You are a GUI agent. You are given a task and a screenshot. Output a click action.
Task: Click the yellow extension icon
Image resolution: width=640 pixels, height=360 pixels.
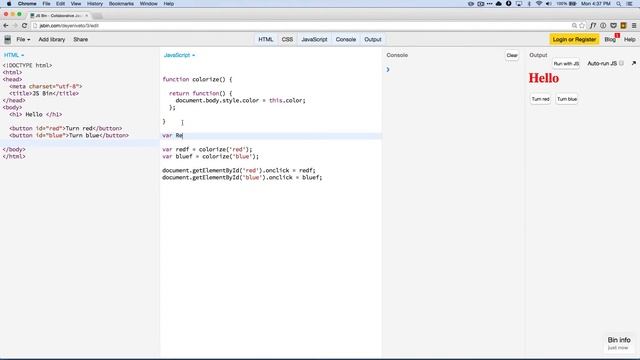pos(623,26)
